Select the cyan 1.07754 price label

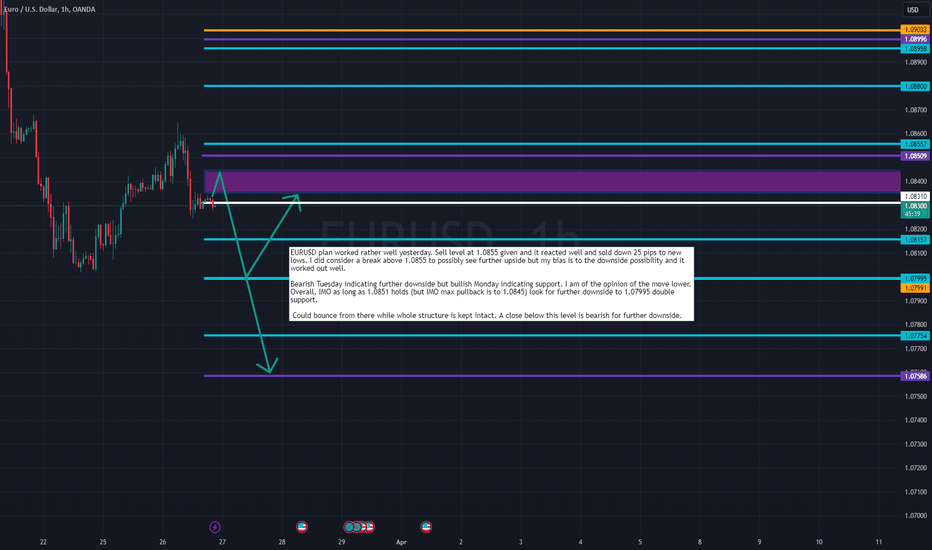pyautogui.click(x=915, y=336)
